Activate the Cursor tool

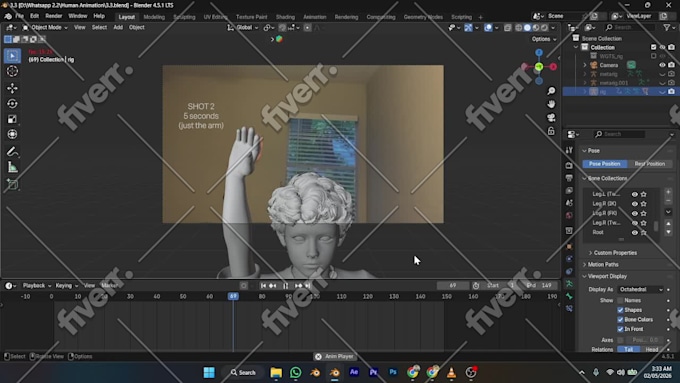(12, 72)
